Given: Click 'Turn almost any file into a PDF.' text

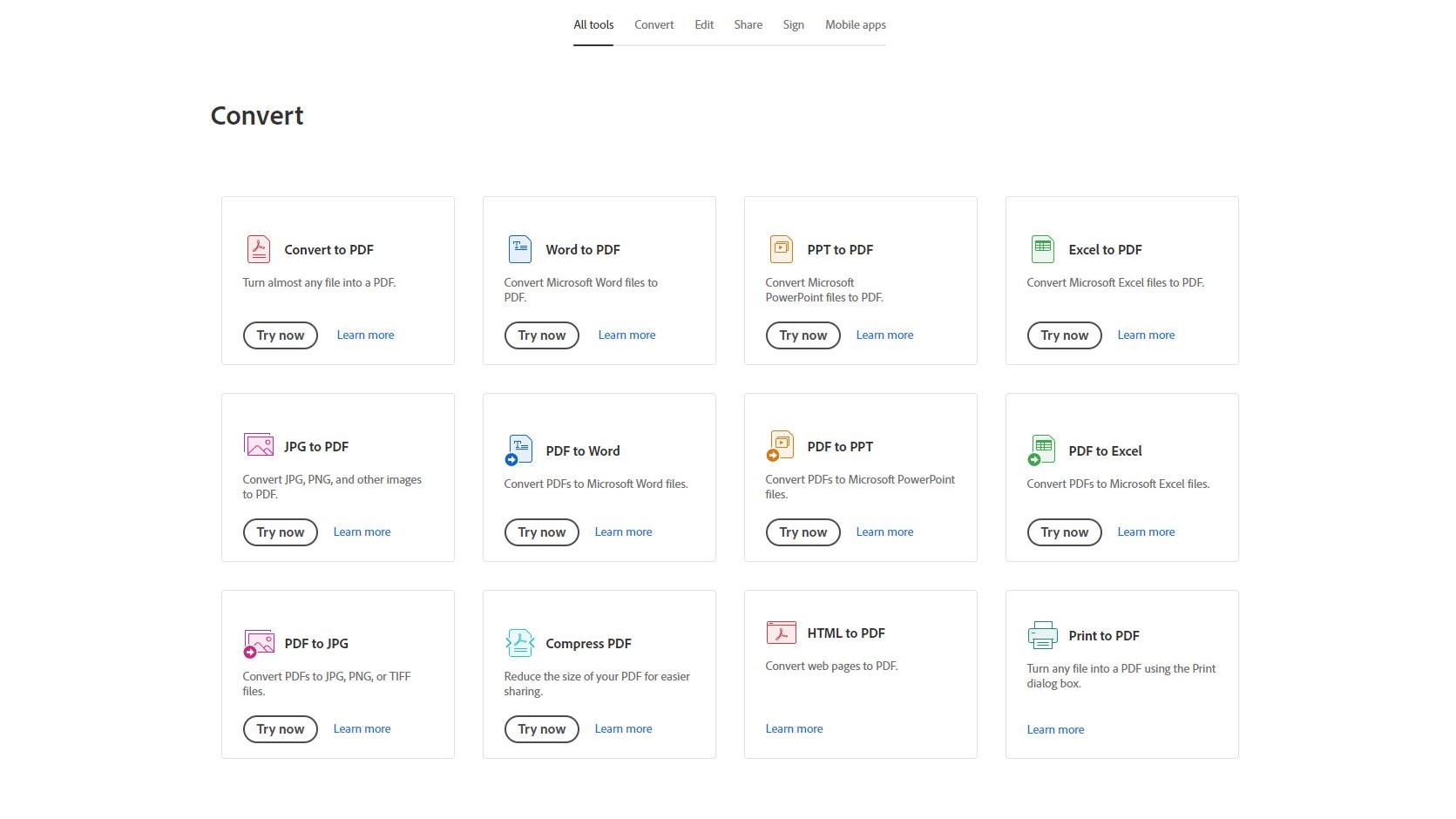Looking at the screenshot, I should tap(319, 282).
